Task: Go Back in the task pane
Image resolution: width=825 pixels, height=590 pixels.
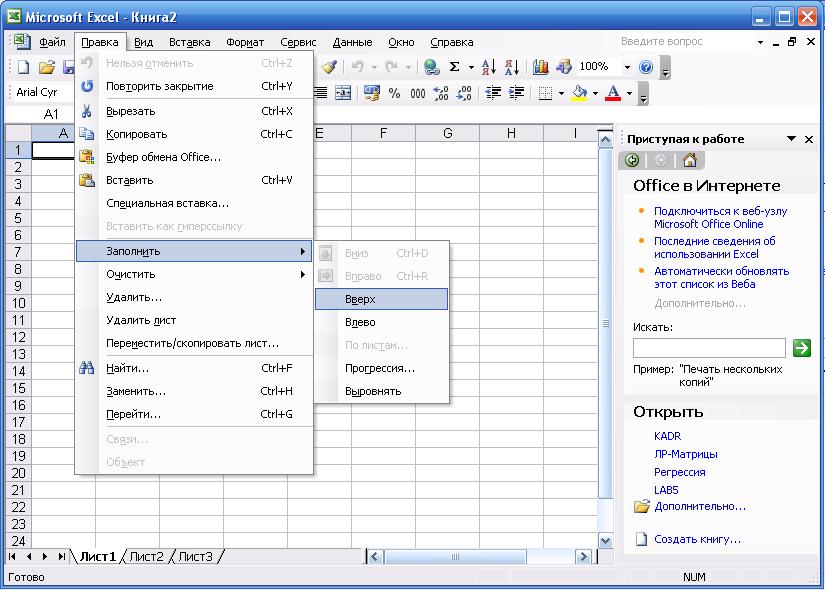Action: coord(632,160)
